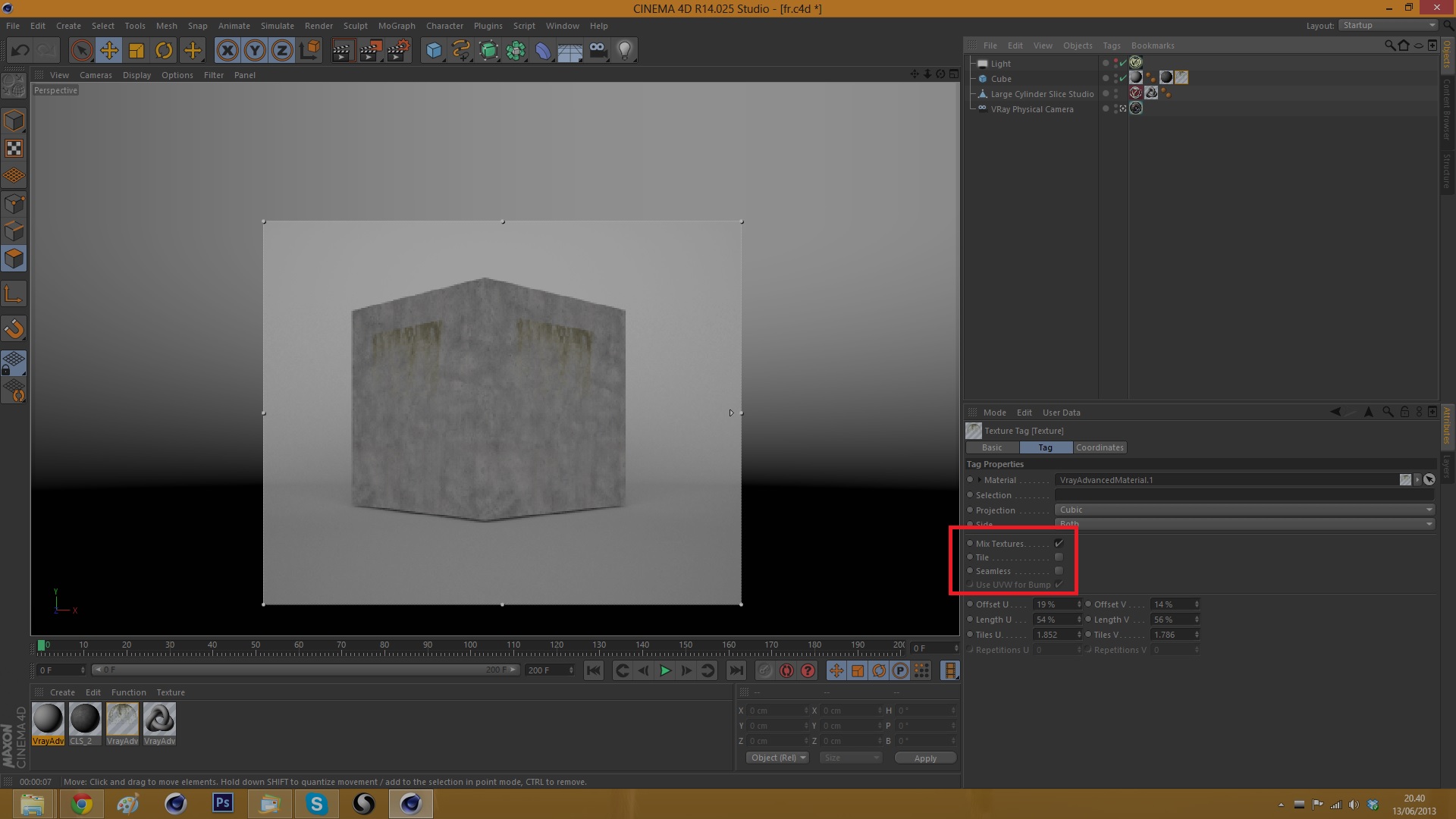
Task: Enable the Tile checkbox
Action: tap(1059, 557)
